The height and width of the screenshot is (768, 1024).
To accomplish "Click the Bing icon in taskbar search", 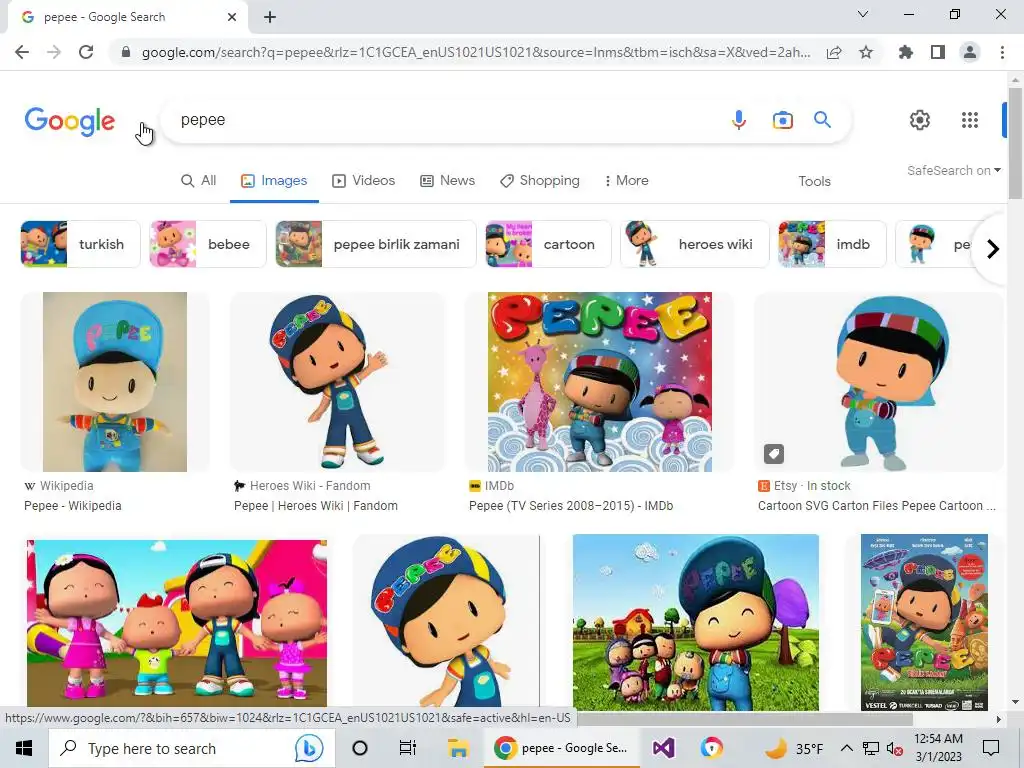I will coord(308,748).
